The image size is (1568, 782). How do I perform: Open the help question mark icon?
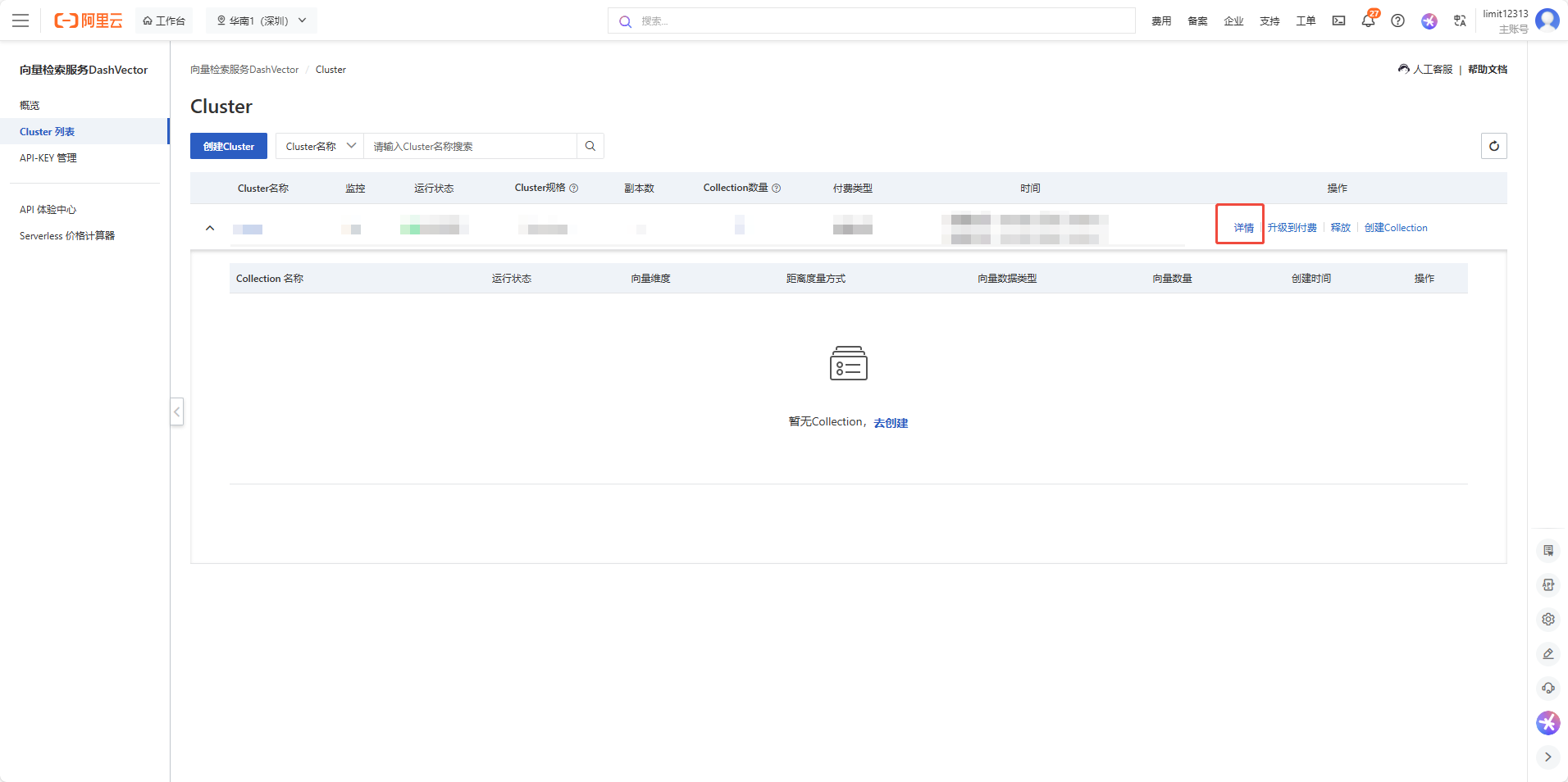[1397, 20]
